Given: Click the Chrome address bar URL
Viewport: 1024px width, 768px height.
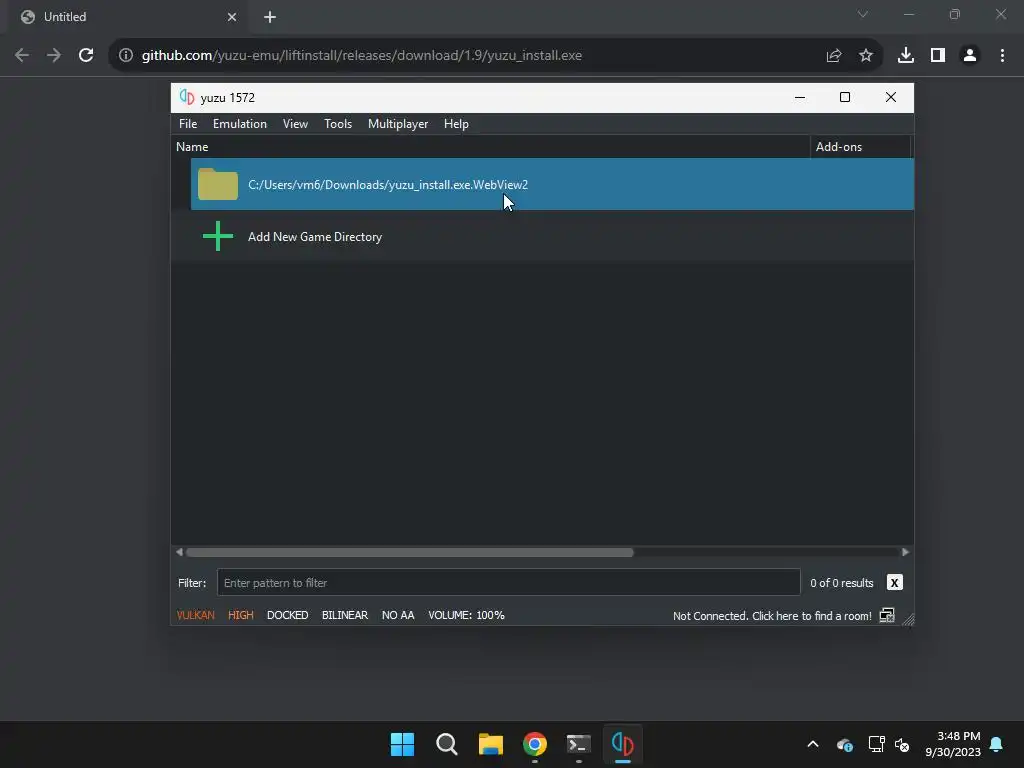Looking at the screenshot, I should click(x=362, y=56).
